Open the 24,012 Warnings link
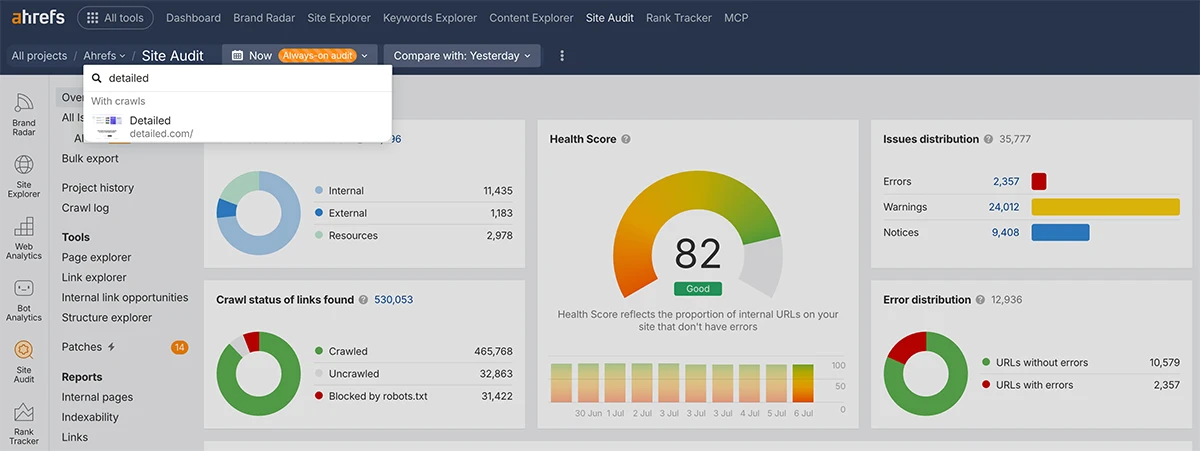 1003,207
